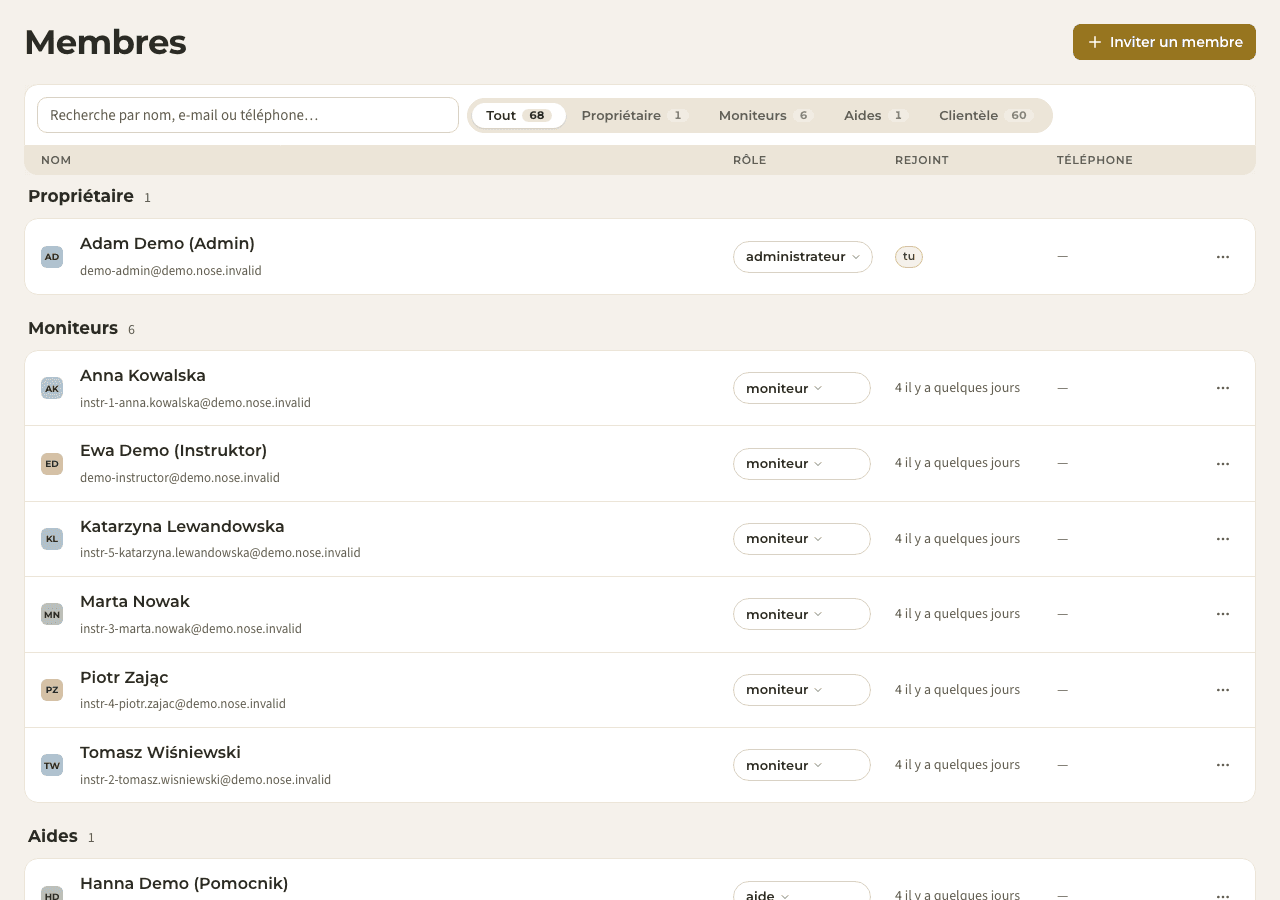Select the Aides filter tab

pyautogui.click(x=875, y=115)
